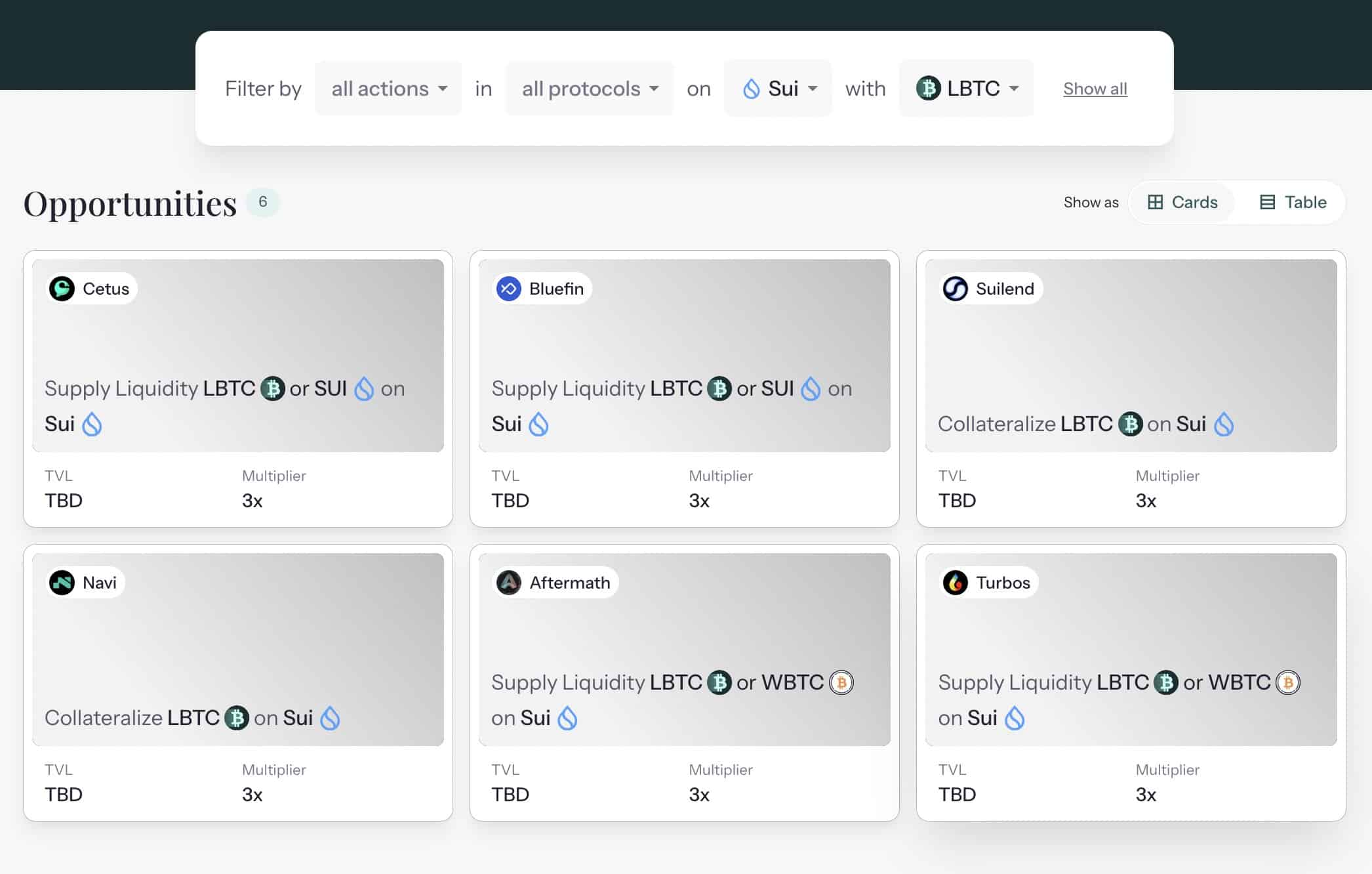Screen dimensions: 1372x874
Task: Click the WBTC coin icon in Turbos card
Action: coord(1288,682)
